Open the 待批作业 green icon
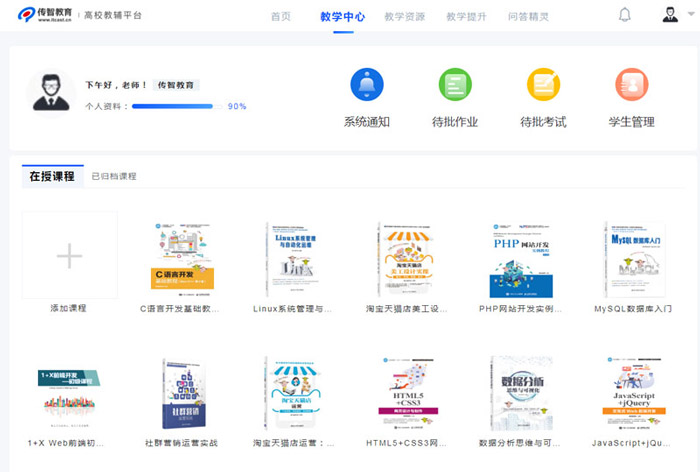 [x=455, y=84]
